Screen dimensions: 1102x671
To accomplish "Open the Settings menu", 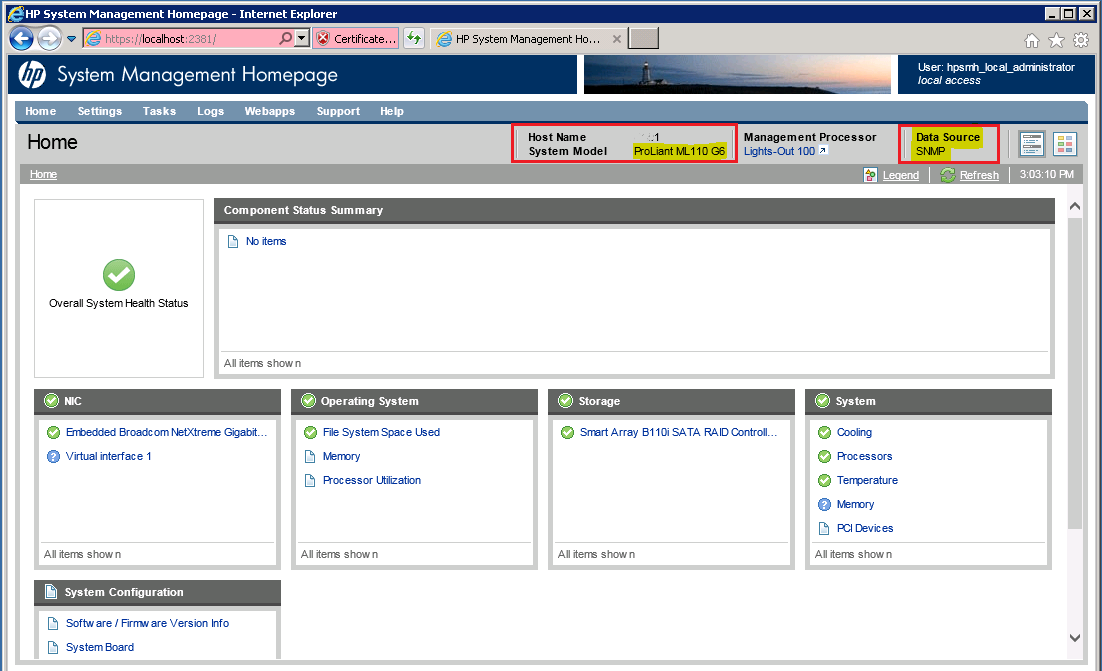I will coord(100,111).
